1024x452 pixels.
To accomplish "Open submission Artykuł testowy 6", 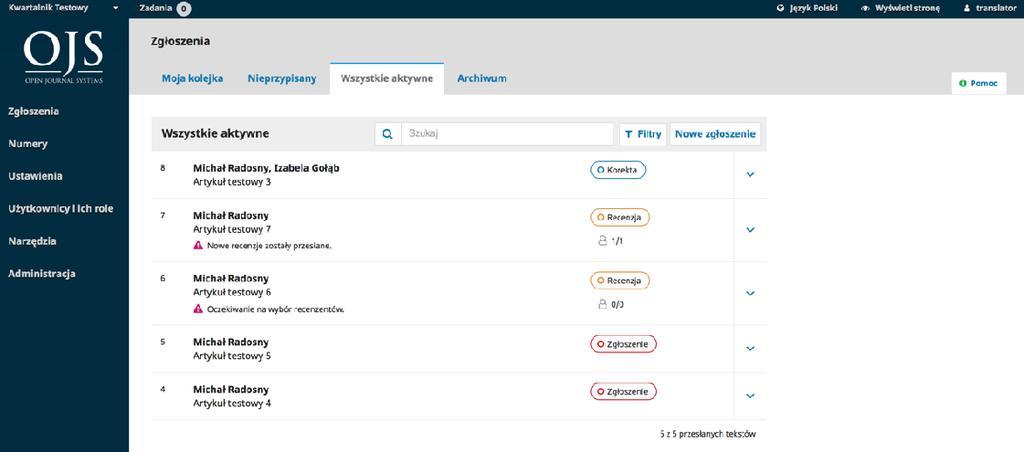I will tap(232, 292).
